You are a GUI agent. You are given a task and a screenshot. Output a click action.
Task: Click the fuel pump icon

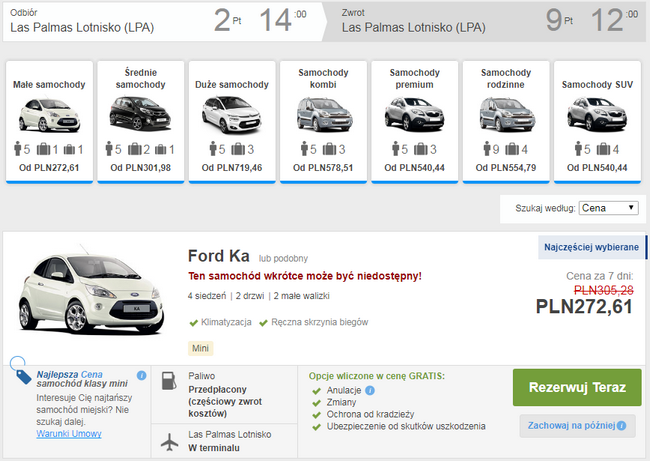169,381
